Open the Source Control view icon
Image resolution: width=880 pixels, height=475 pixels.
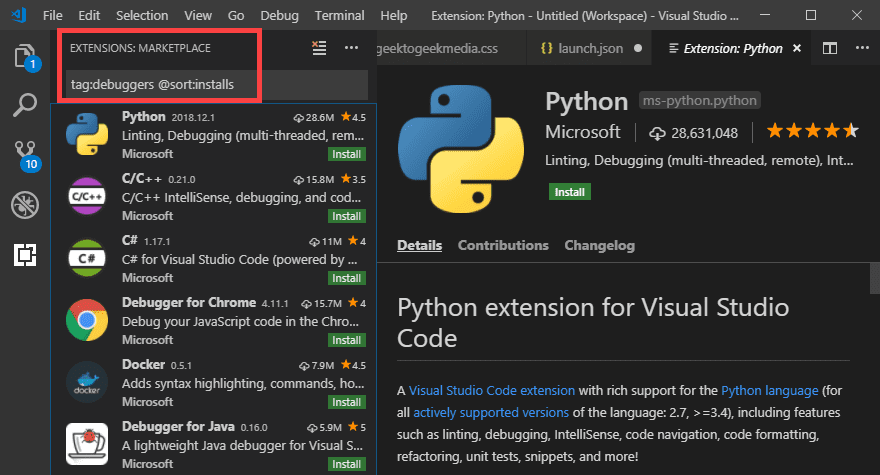click(x=24, y=154)
